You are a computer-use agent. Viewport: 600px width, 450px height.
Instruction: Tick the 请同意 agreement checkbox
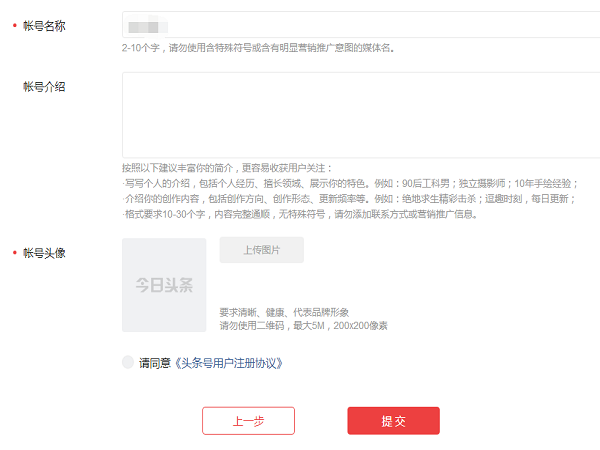[128, 362]
